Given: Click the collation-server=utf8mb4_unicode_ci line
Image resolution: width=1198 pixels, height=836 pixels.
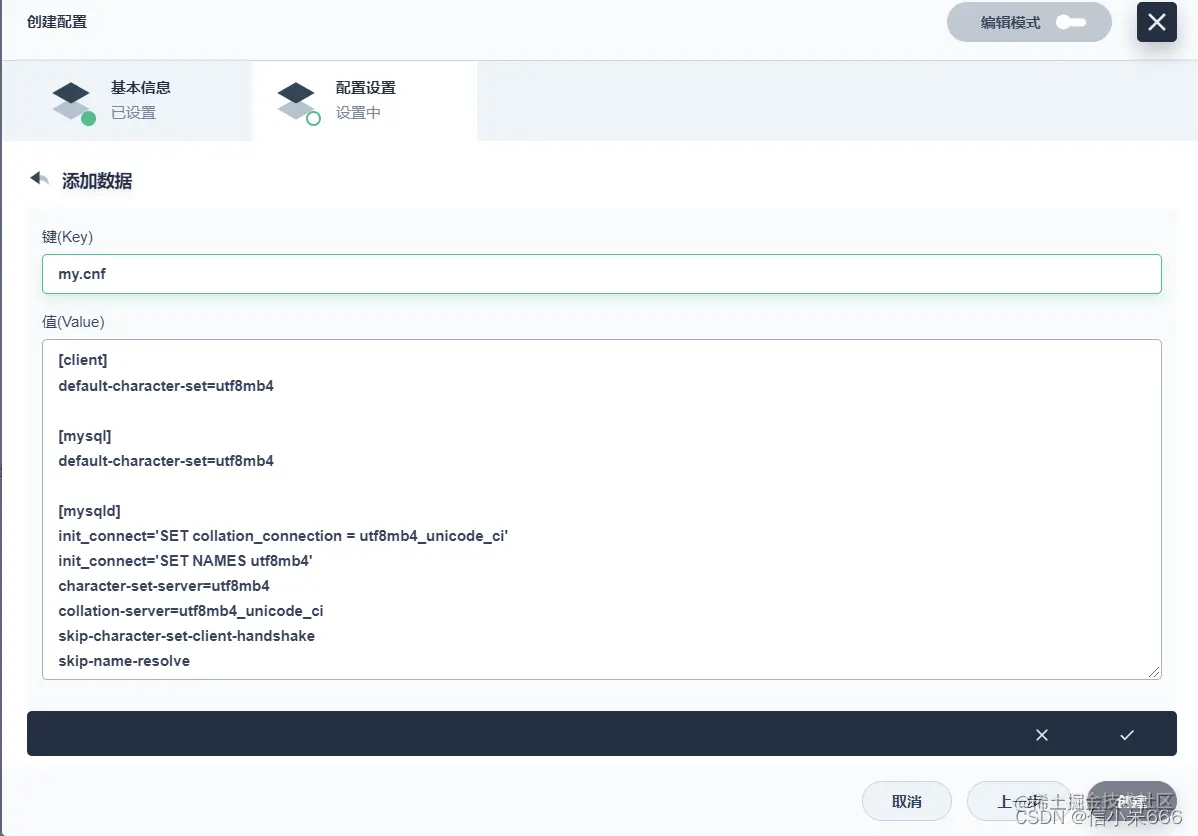Looking at the screenshot, I should click(x=191, y=611).
